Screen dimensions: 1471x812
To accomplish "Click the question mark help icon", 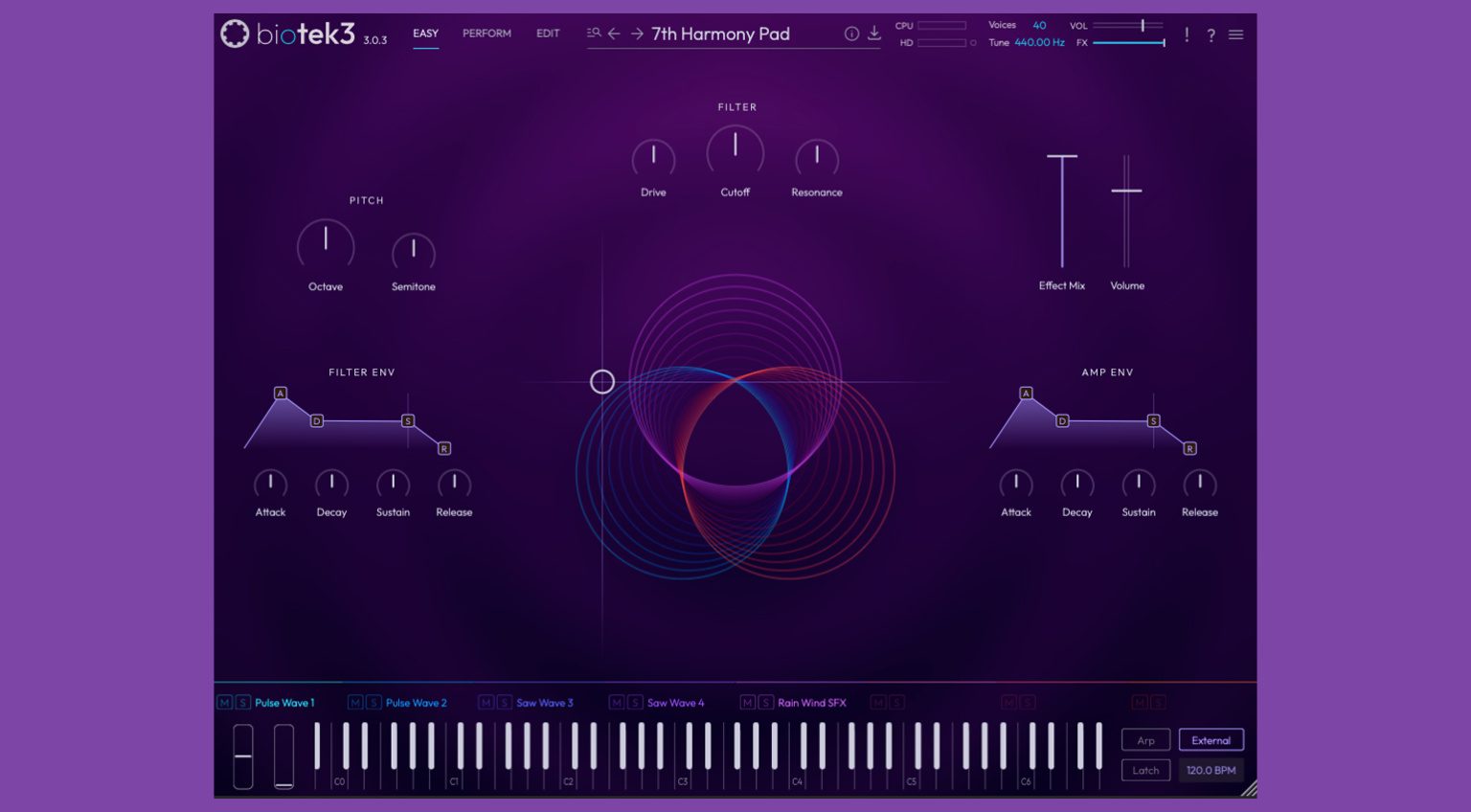I will [1211, 34].
